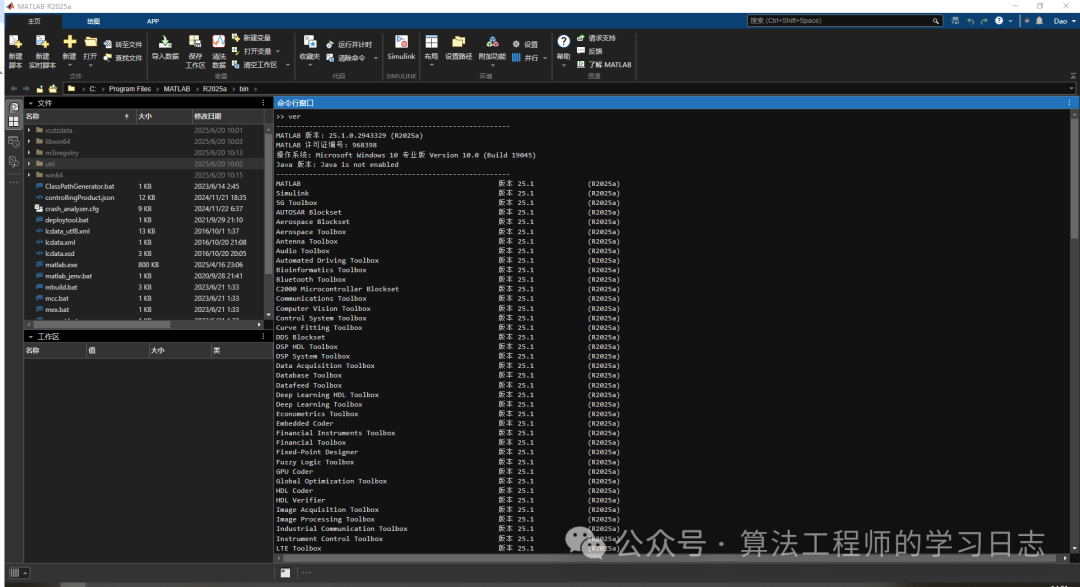Collapse the 工作区 (Workspace) panel
This screenshot has width=1080, height=587.
coord(30,337)
